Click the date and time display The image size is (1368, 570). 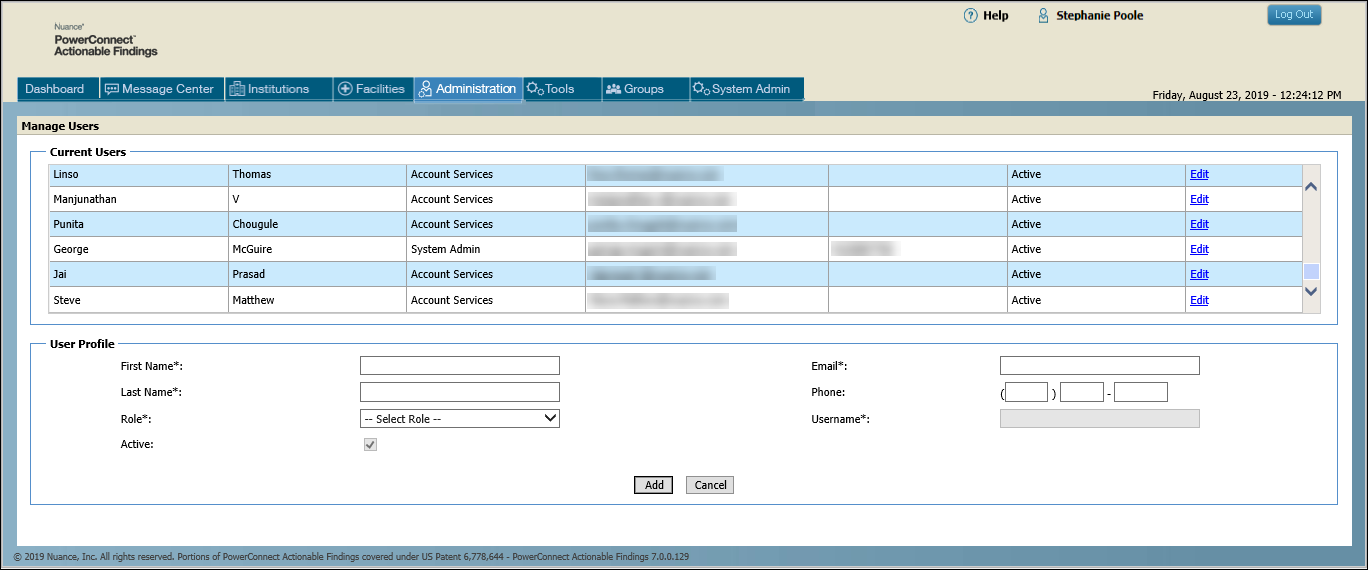point(1247,95)
